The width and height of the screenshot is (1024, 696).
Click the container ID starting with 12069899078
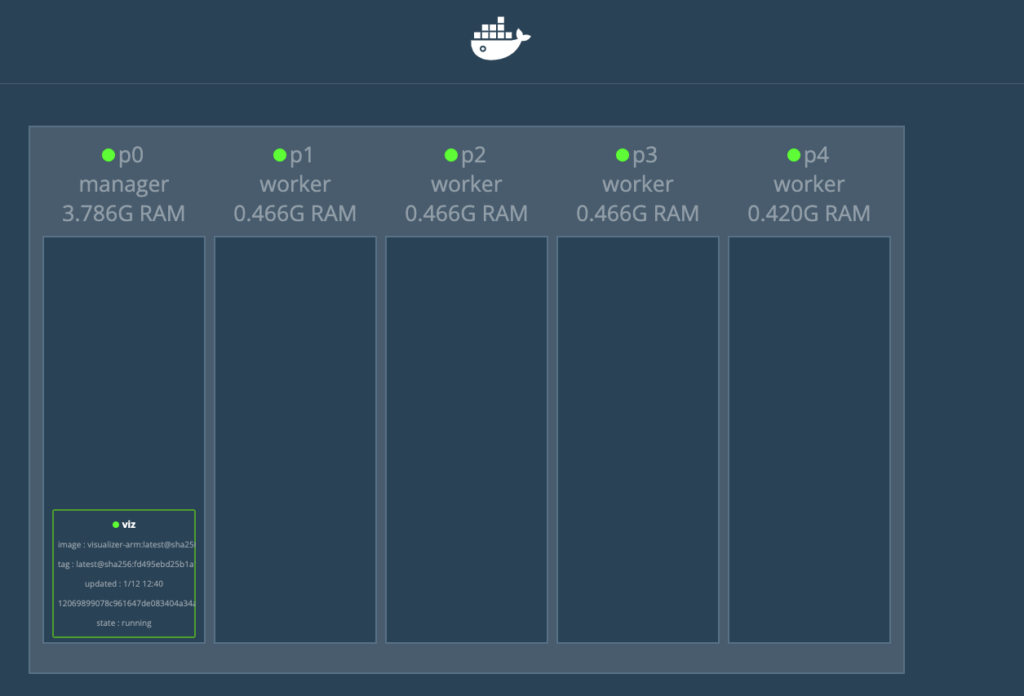[126, 603]
